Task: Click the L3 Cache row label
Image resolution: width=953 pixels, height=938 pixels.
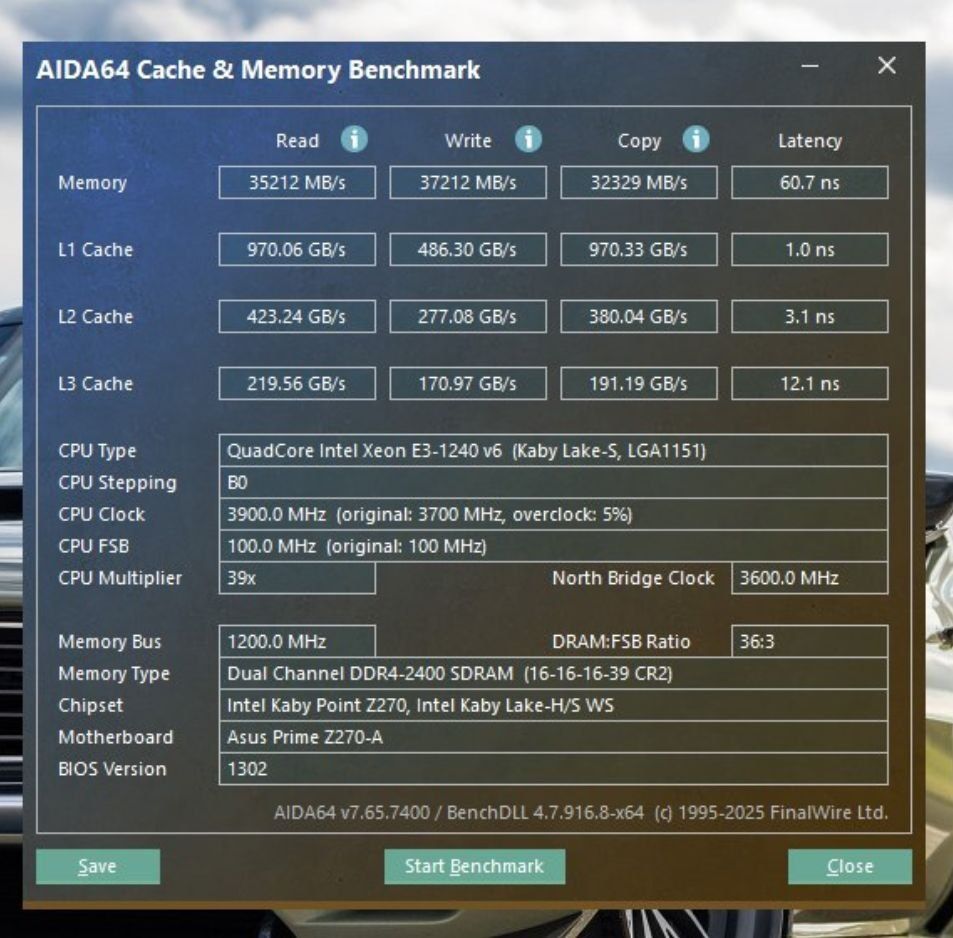Action: point(95,384)
